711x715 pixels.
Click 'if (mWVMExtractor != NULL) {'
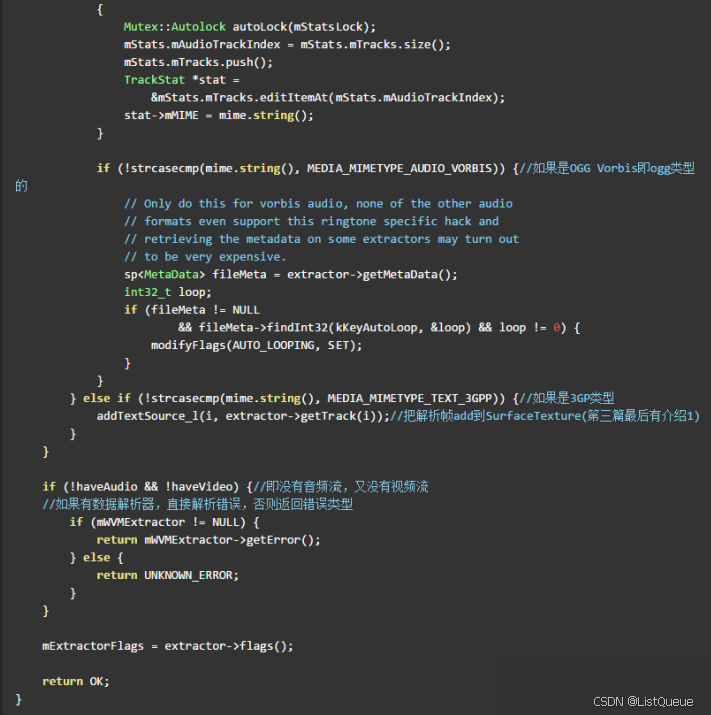coord(164,522)
